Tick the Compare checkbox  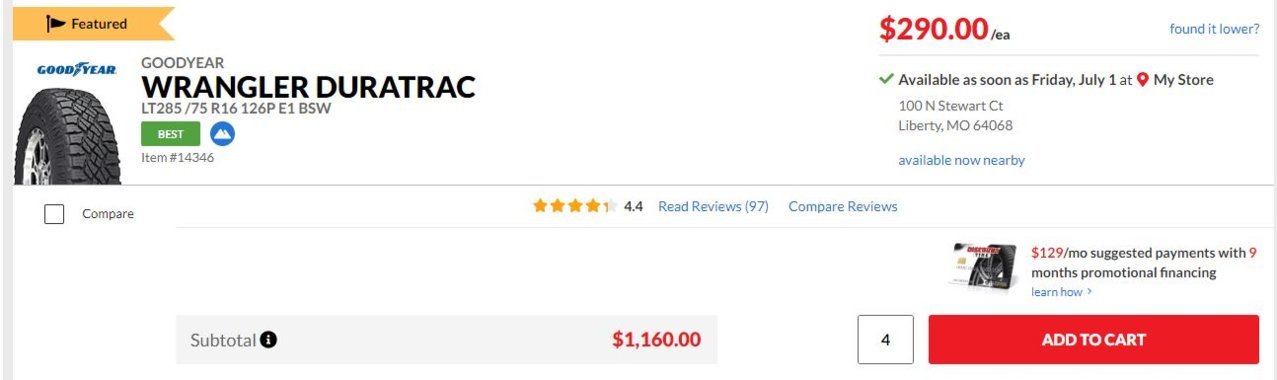pos(55,214)
